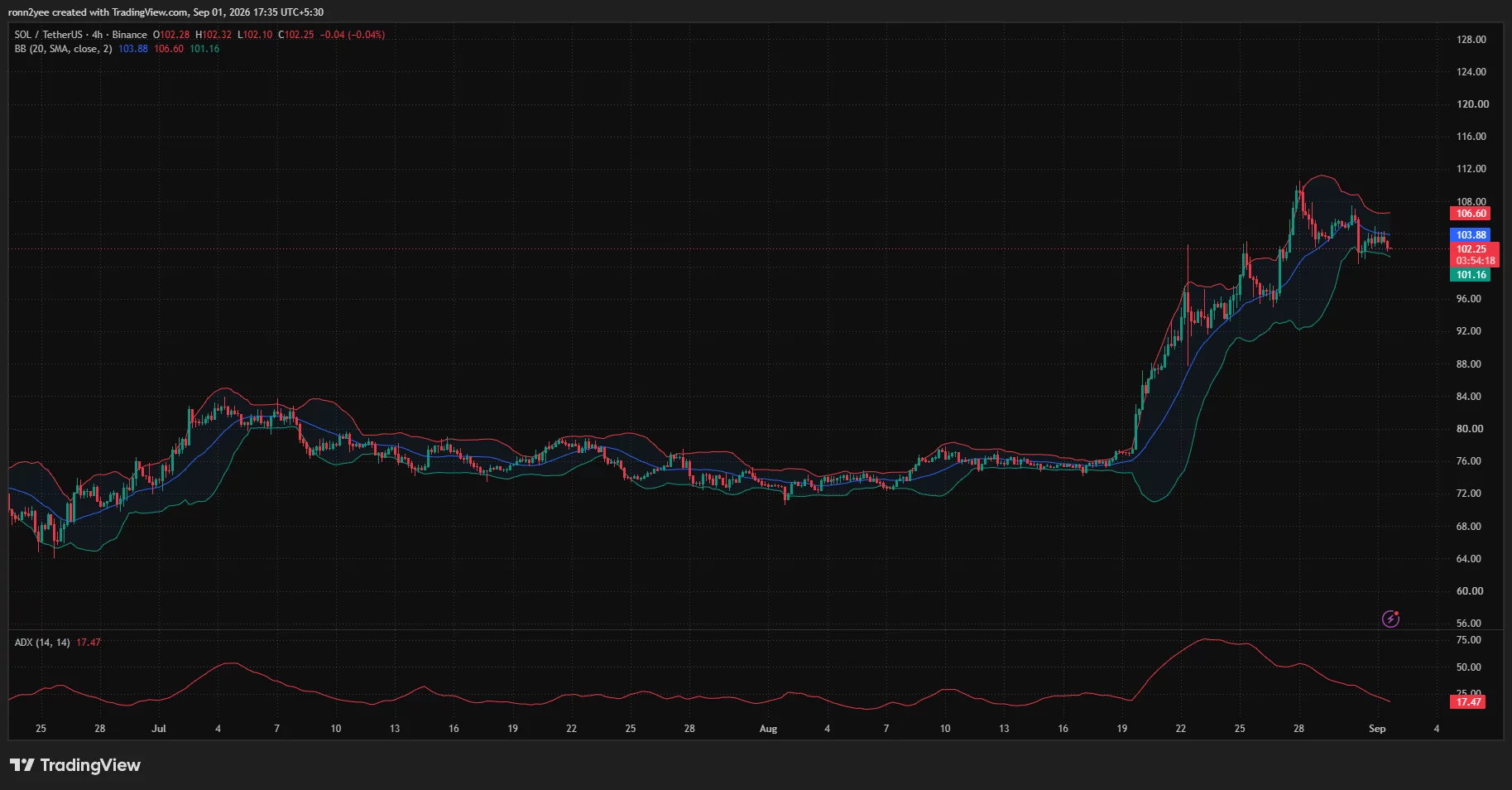
Task: Select the SOL / TetherUS symbol legend
Action: point(81,35)
